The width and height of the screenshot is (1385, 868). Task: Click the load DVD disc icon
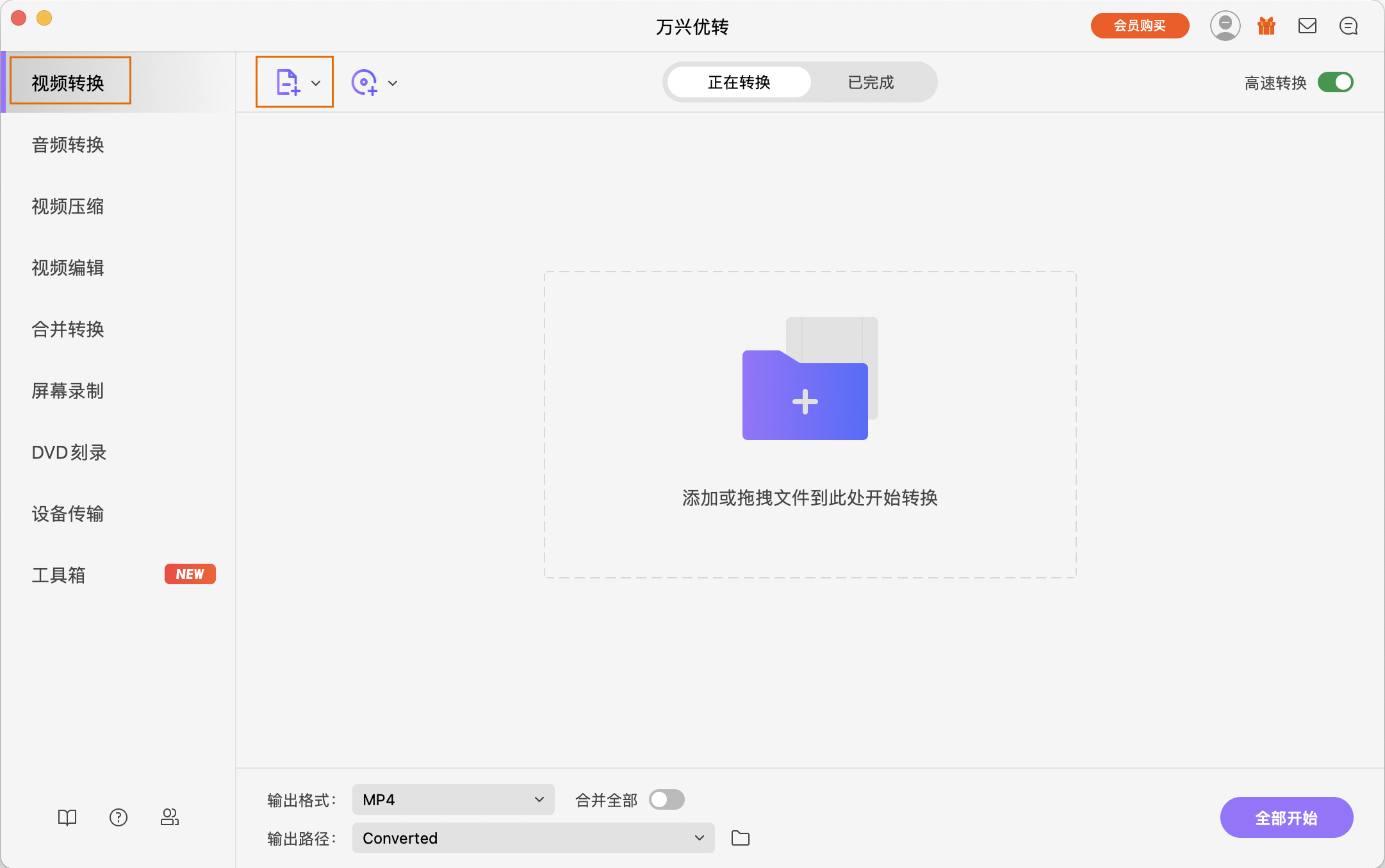pos(364,82)
